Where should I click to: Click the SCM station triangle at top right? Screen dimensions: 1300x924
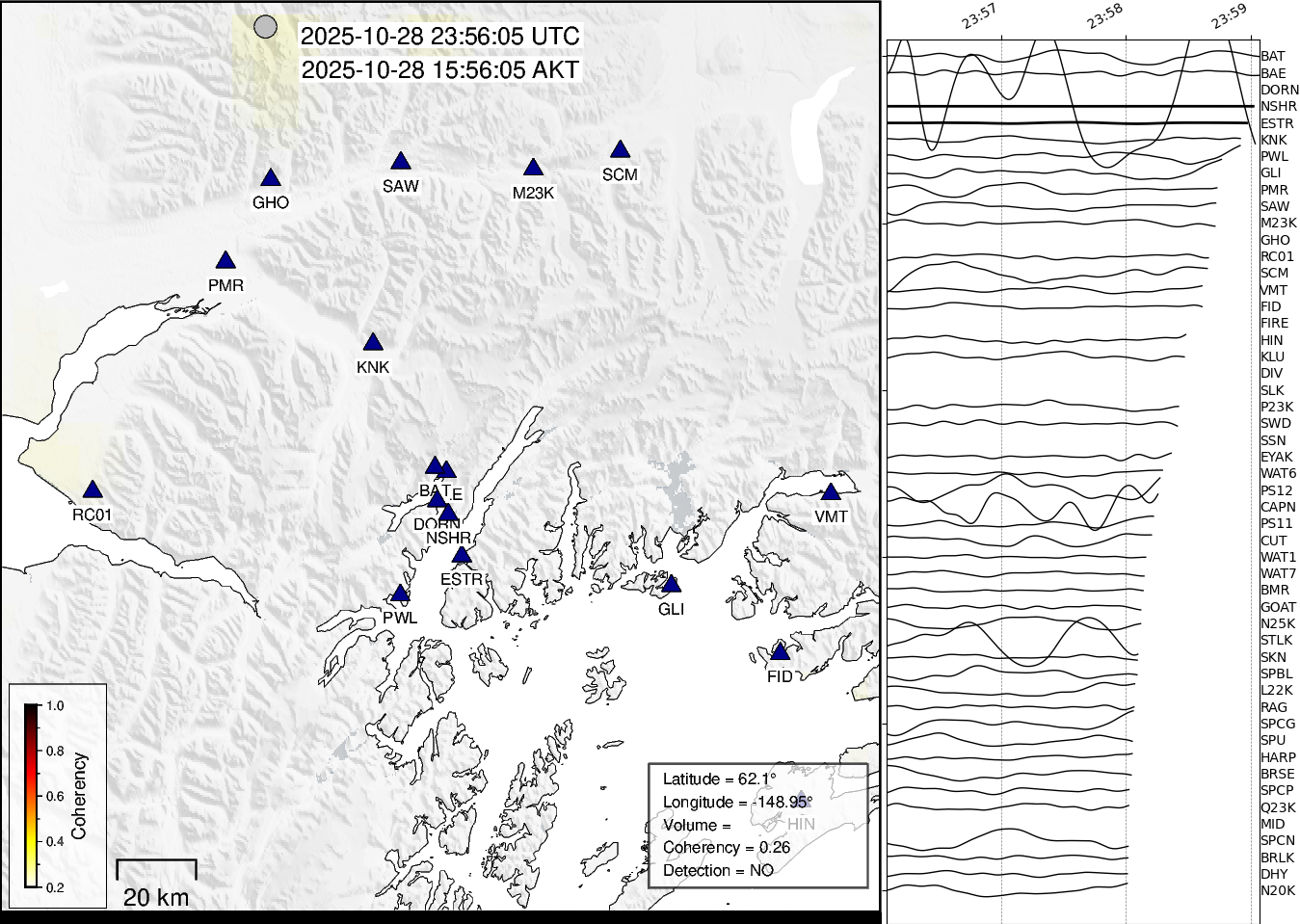(x=620, y=148)
